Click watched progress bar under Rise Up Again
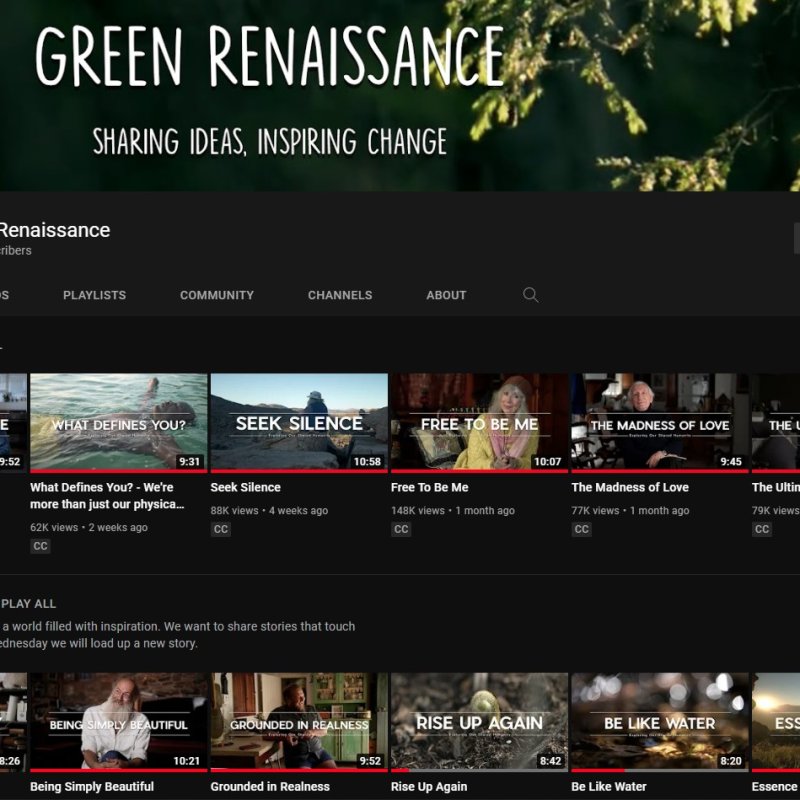The height and width of the screenshot is (800, 800). click(480, 770)
